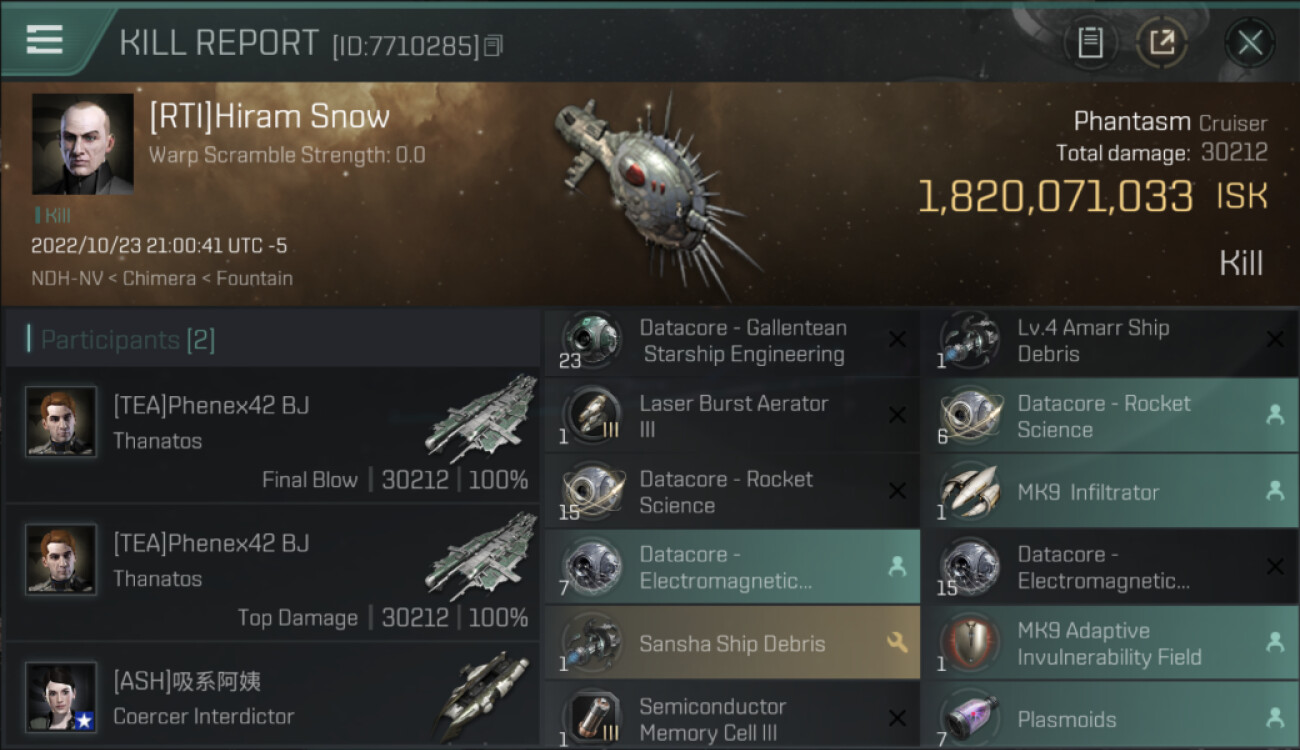This screenshot has width=1300, height=750.
Task: Toggle the person marker on Datacore - Rocket Science
Action: [x=1275, y=416]
